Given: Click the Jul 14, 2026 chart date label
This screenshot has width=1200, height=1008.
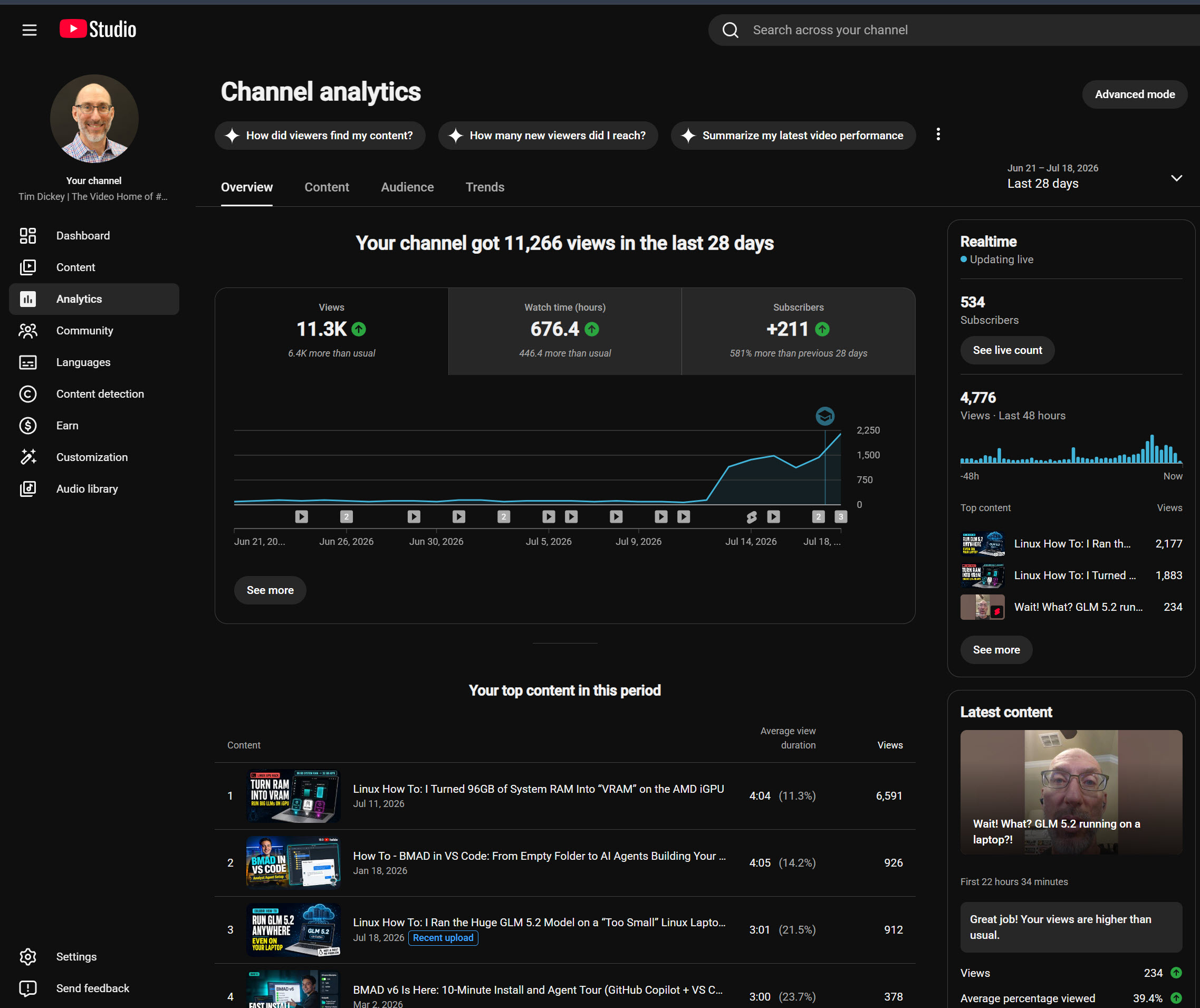Looking at the screenshot, I should coord(751,541).
